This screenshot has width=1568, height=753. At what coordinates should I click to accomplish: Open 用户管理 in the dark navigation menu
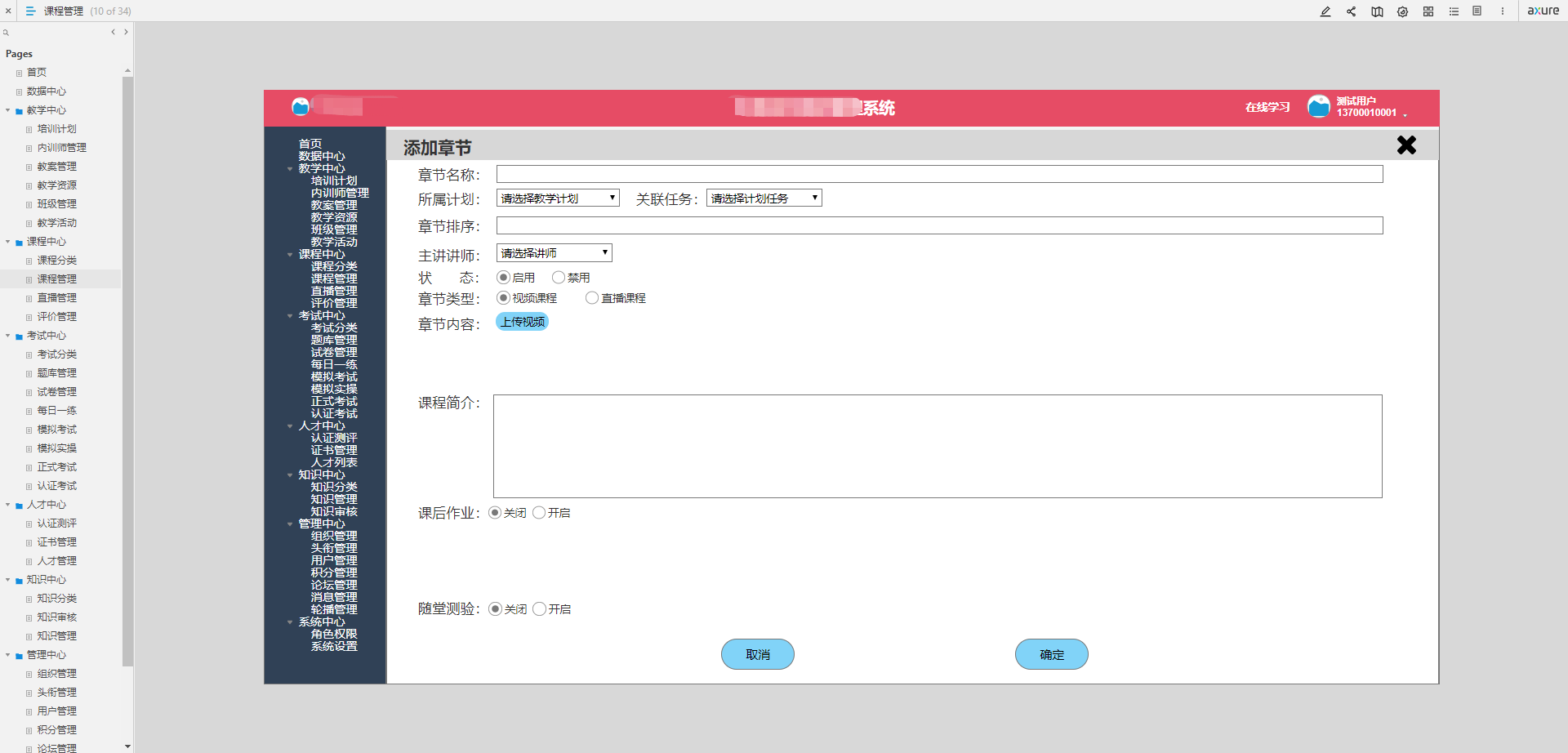(334, 560)
